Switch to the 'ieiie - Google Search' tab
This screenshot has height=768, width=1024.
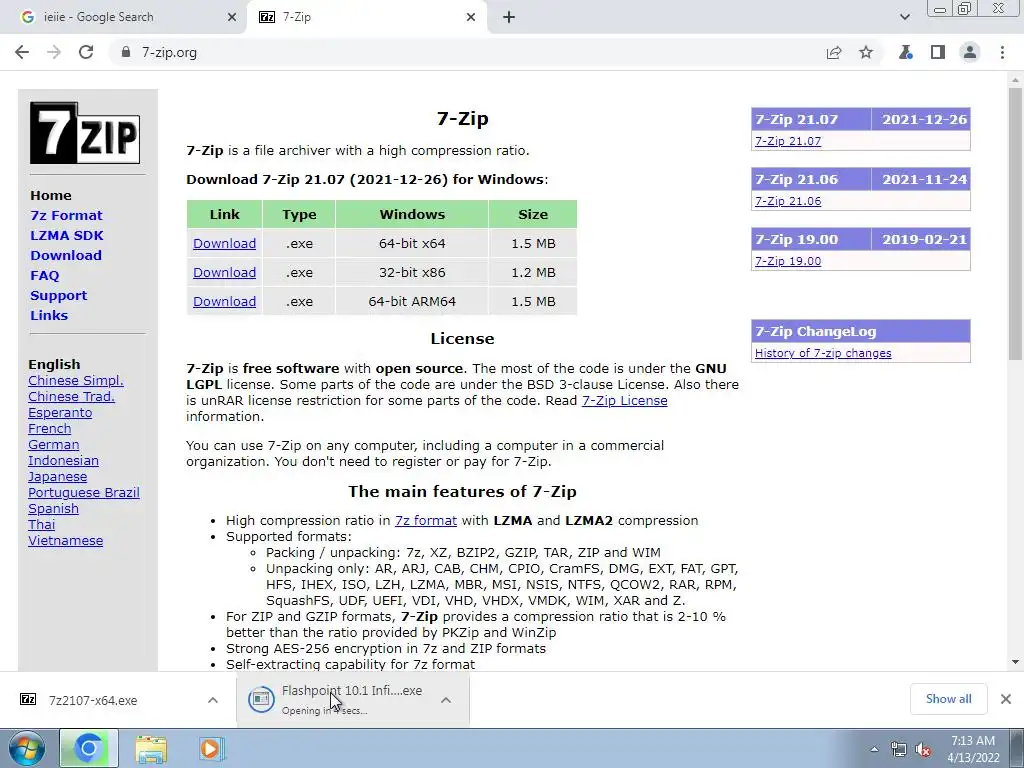pyautogui.click(x=123, y=18)
